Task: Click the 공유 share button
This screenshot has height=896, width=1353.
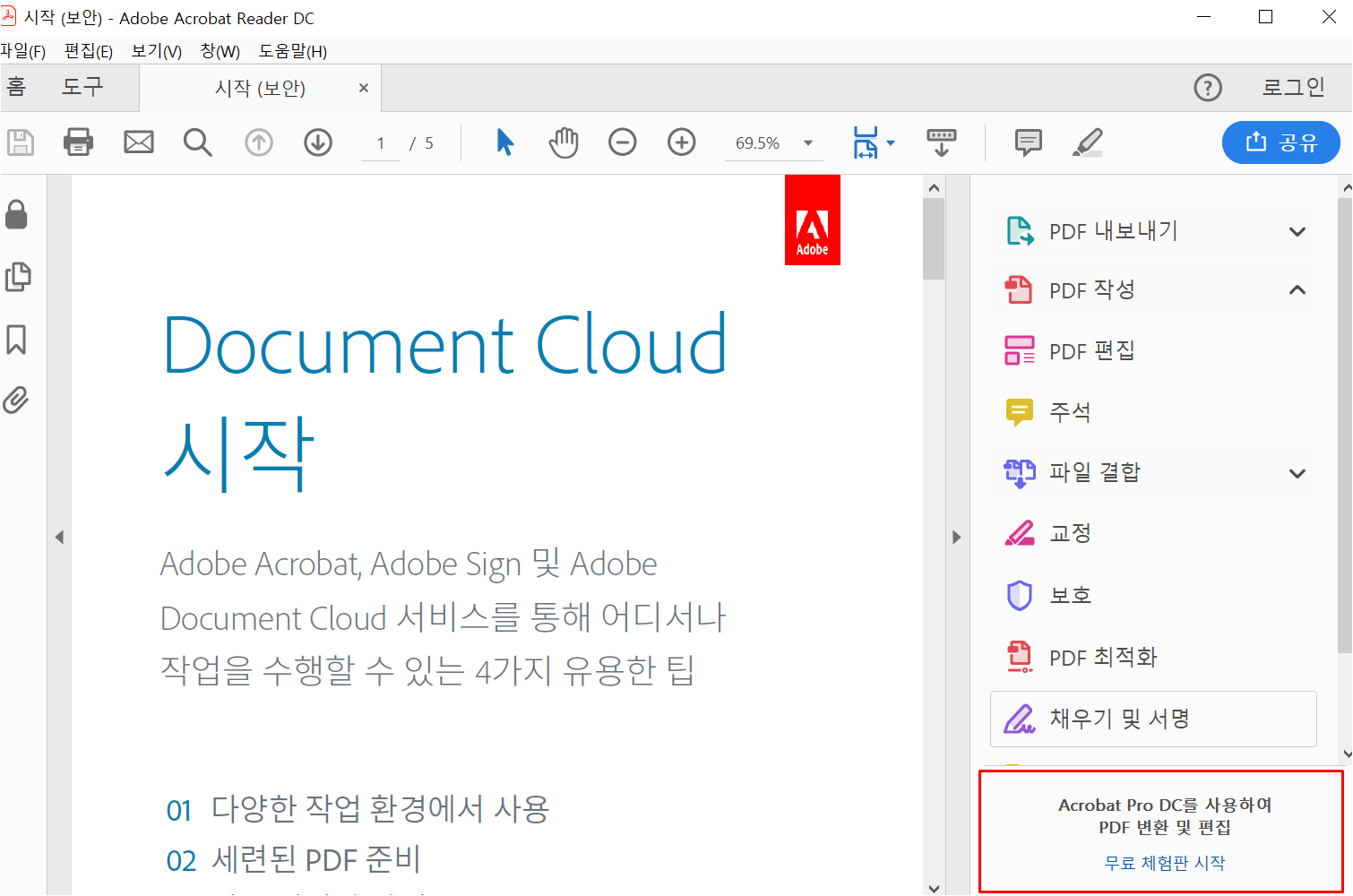Action: [x=1281, y=142]
